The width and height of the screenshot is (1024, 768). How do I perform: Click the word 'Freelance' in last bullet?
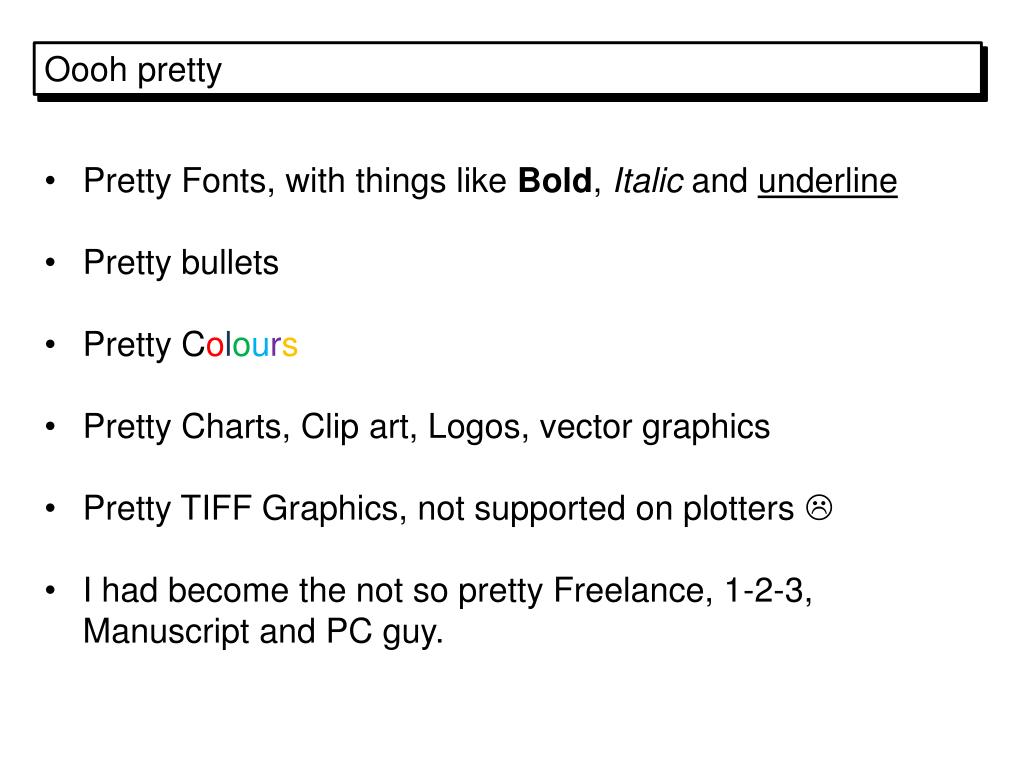coord(629,591)
